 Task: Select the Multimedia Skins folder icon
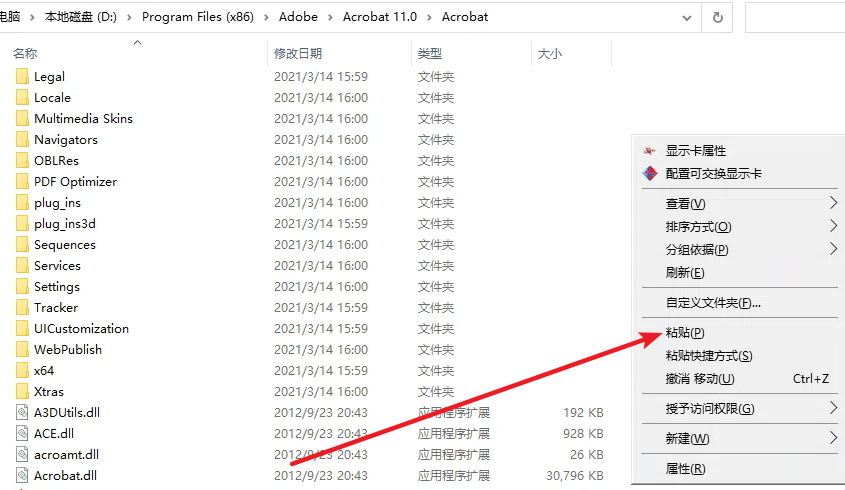coord(22,119)
